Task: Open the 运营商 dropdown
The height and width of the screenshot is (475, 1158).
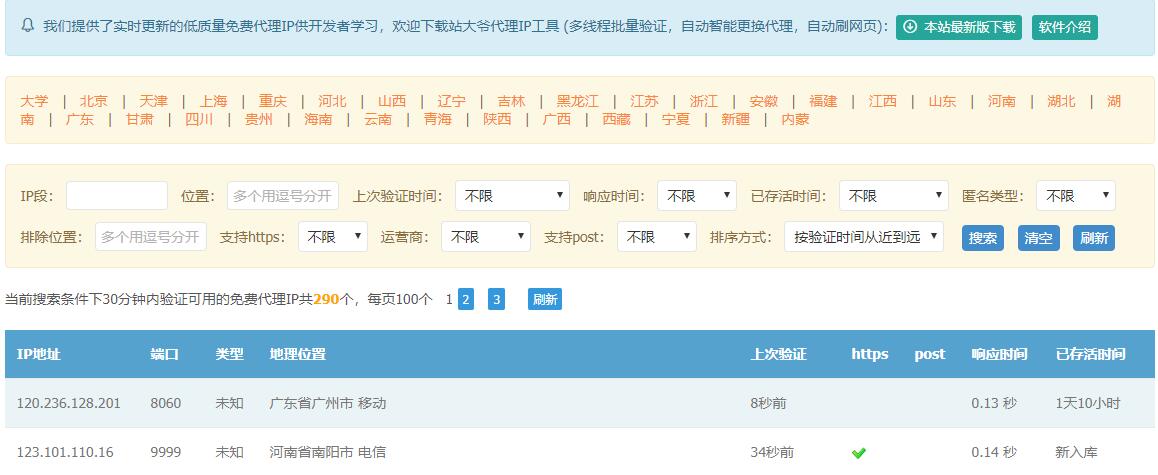Action: 485,236
